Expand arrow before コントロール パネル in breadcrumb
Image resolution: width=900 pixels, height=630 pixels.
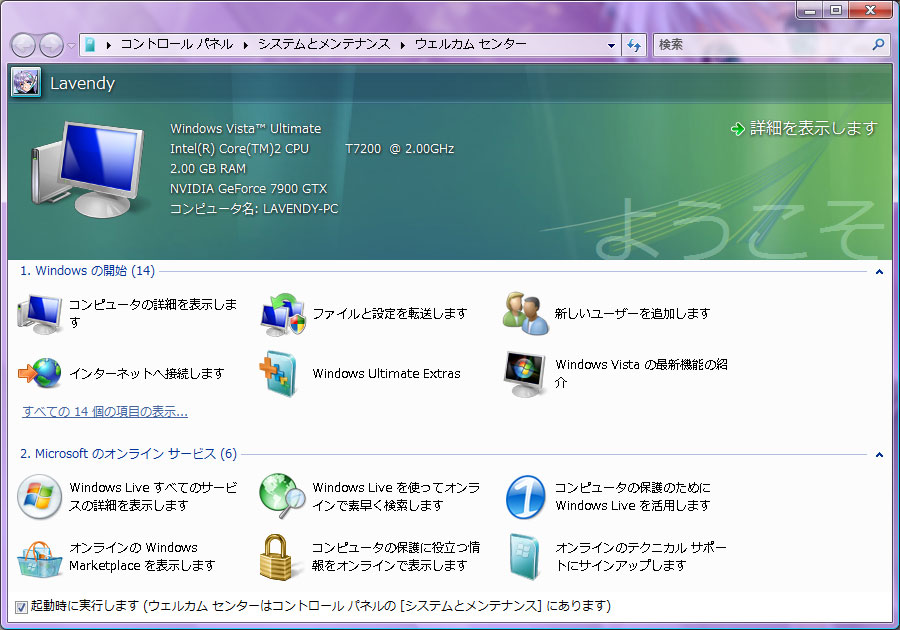pos(108,45)
